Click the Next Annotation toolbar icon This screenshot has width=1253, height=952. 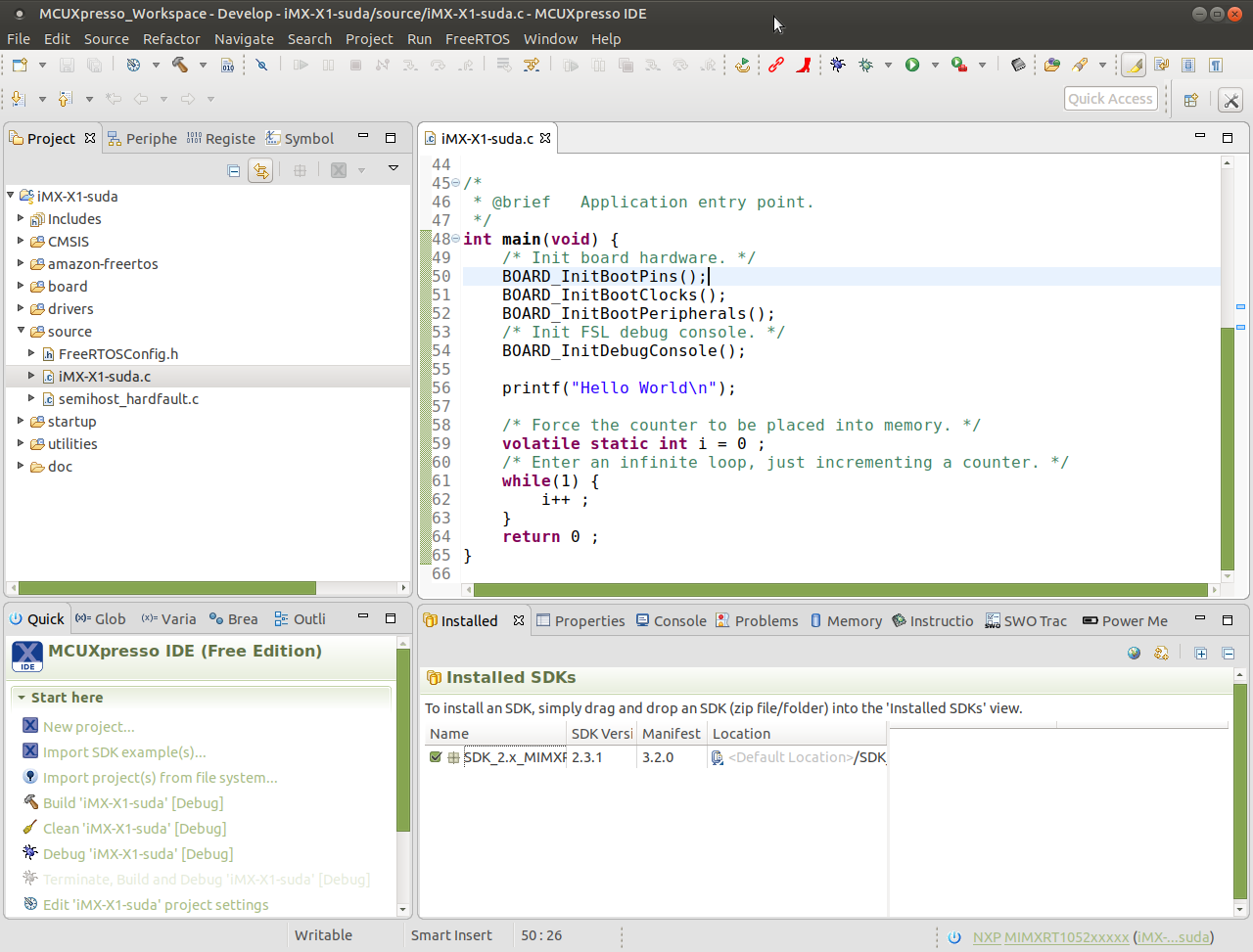[x=19, y=99]
